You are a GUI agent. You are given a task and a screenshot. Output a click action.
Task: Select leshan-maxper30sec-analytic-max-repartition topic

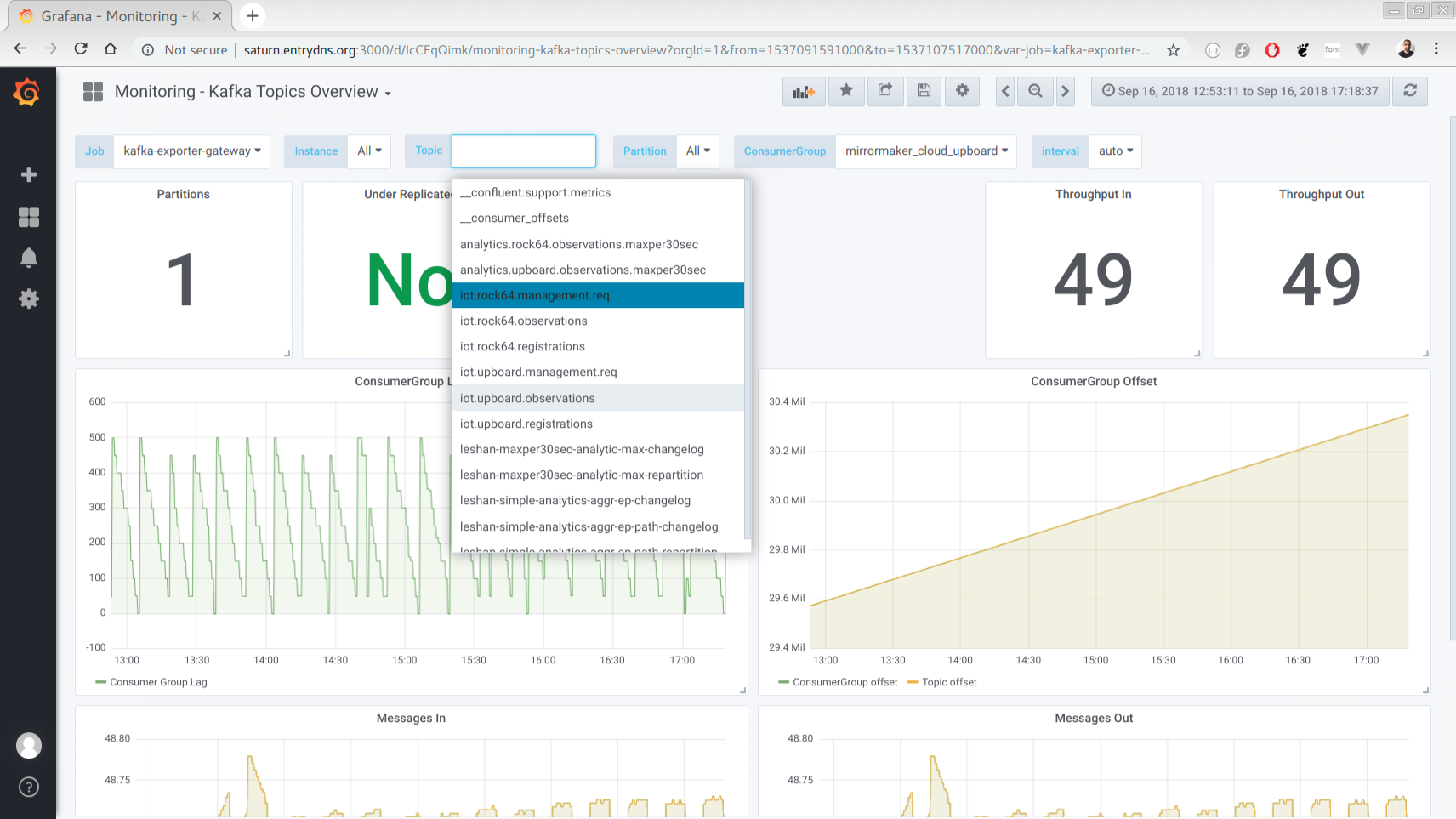click(x=598, y=475)
